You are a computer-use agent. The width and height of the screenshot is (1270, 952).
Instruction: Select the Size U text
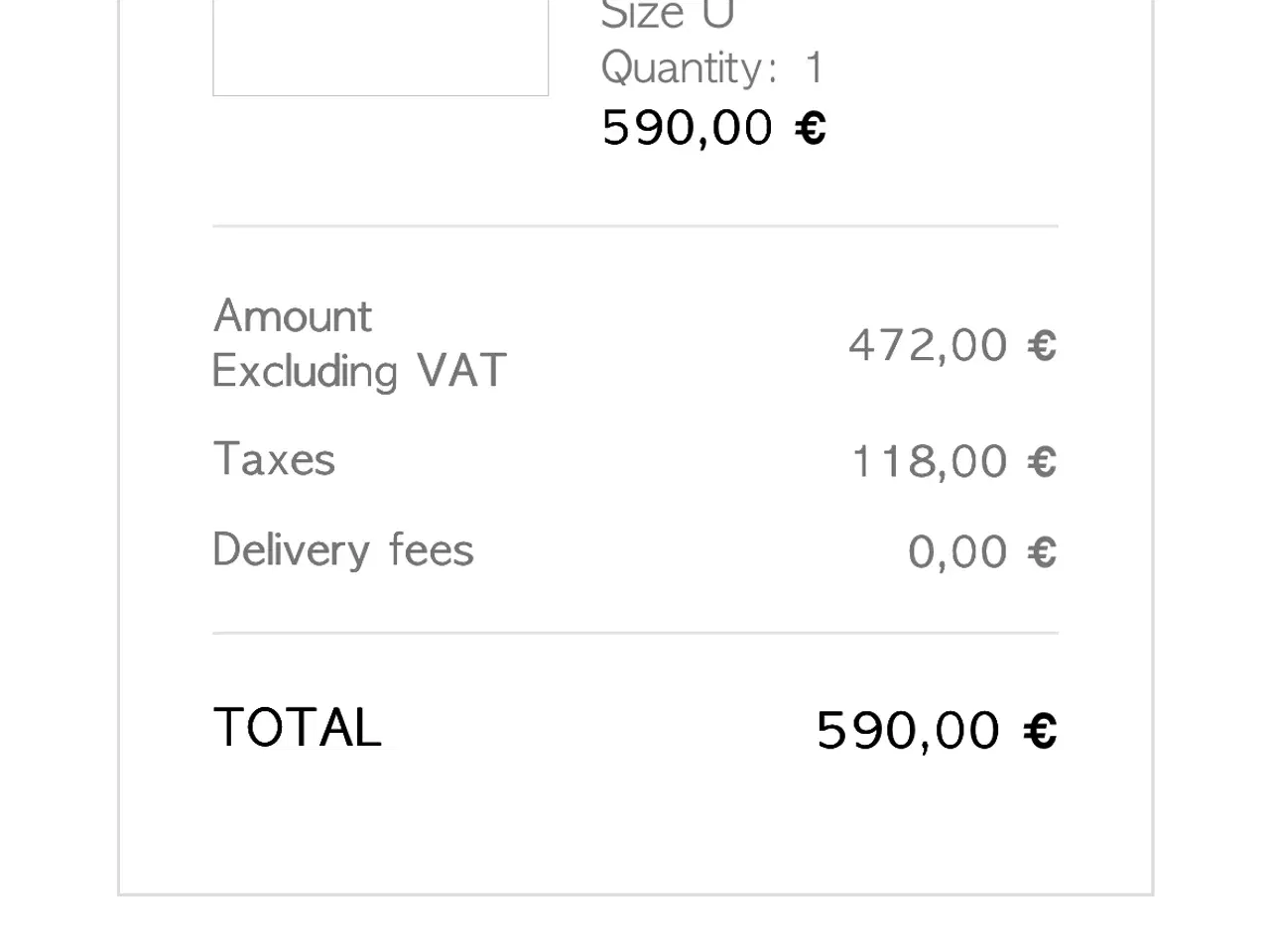[x=667, y=16]
